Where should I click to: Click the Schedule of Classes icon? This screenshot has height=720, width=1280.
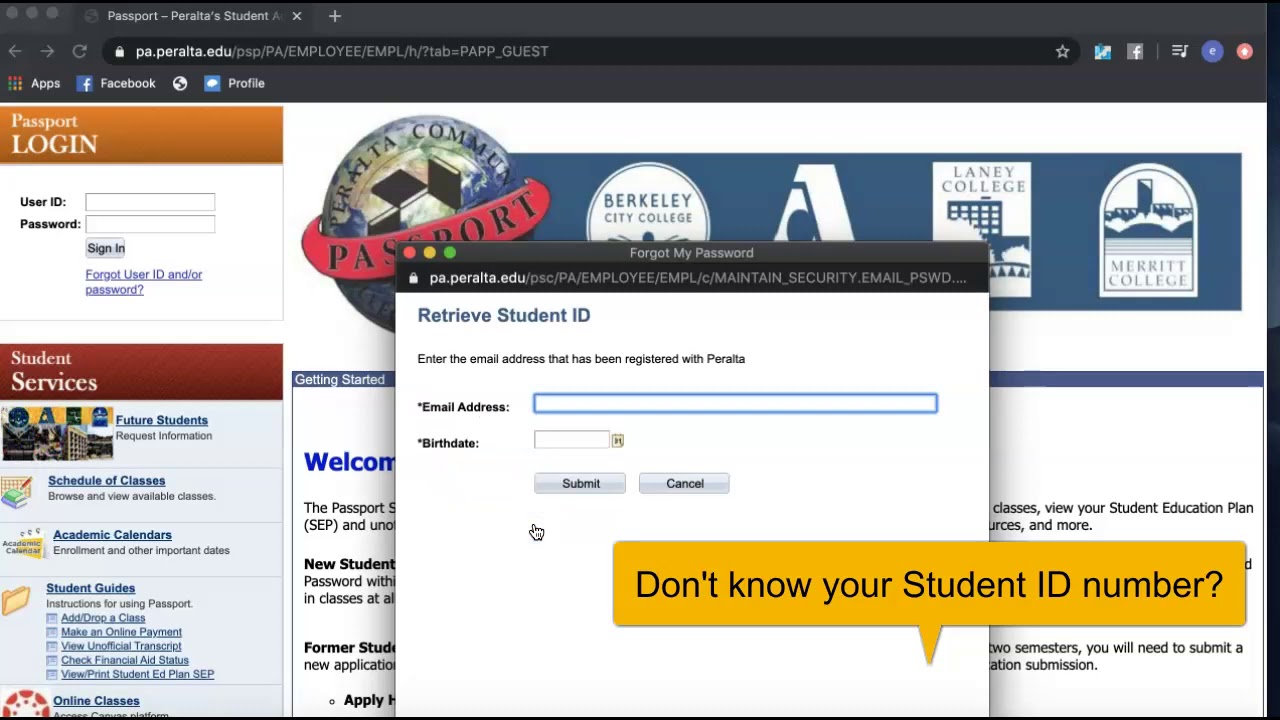[16, 491]
